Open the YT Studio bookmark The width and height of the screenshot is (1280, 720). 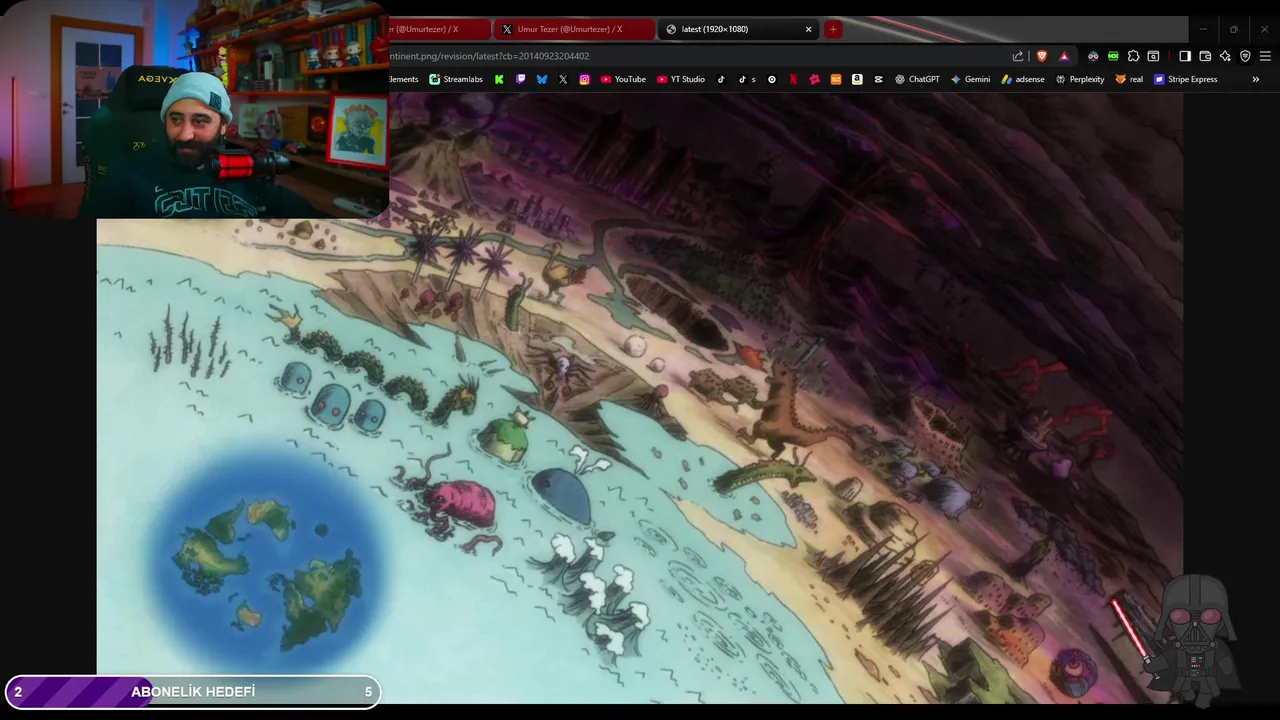click(x=681, y=79)
